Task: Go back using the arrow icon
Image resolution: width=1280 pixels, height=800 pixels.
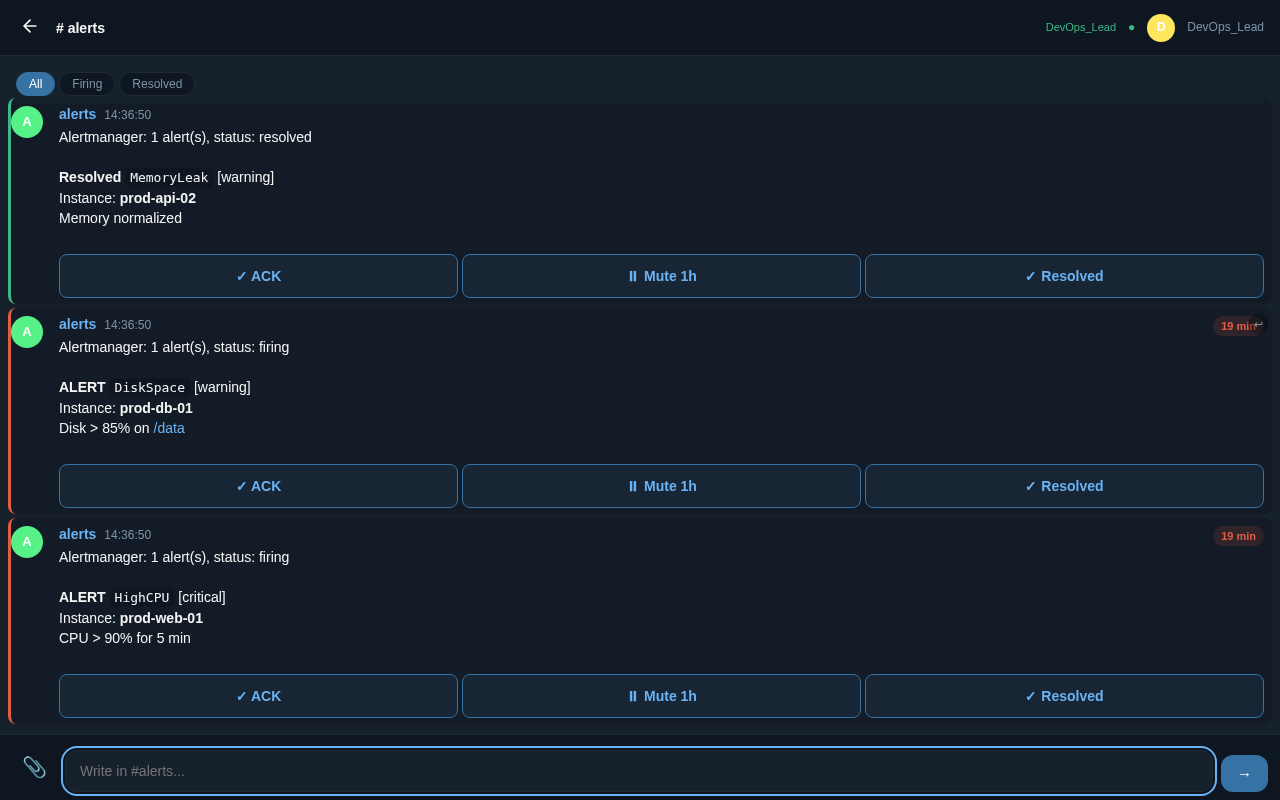Action: [x=29, y=27]
